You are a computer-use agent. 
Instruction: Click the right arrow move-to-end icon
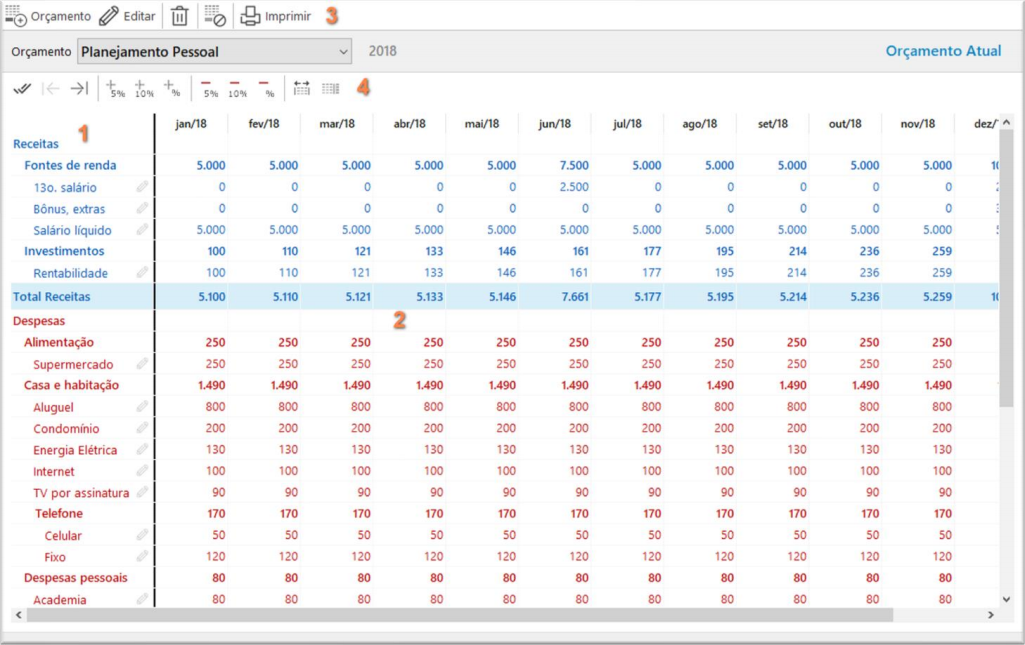click(79, 89)
